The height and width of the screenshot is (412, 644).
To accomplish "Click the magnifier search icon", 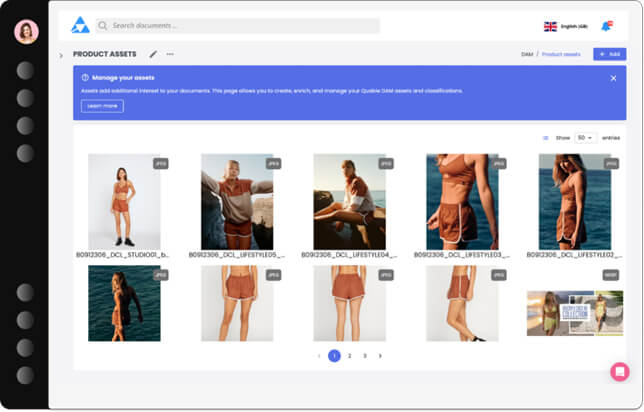I will [x=103, y=25].
